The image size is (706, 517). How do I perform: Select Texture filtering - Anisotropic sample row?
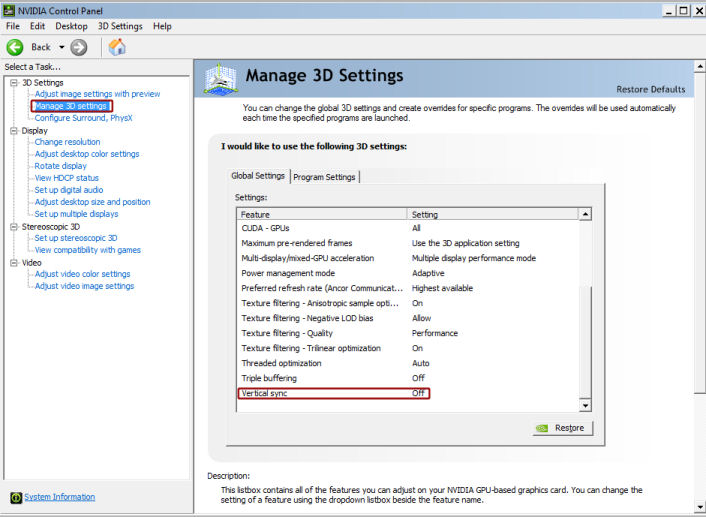pos(408,304)
